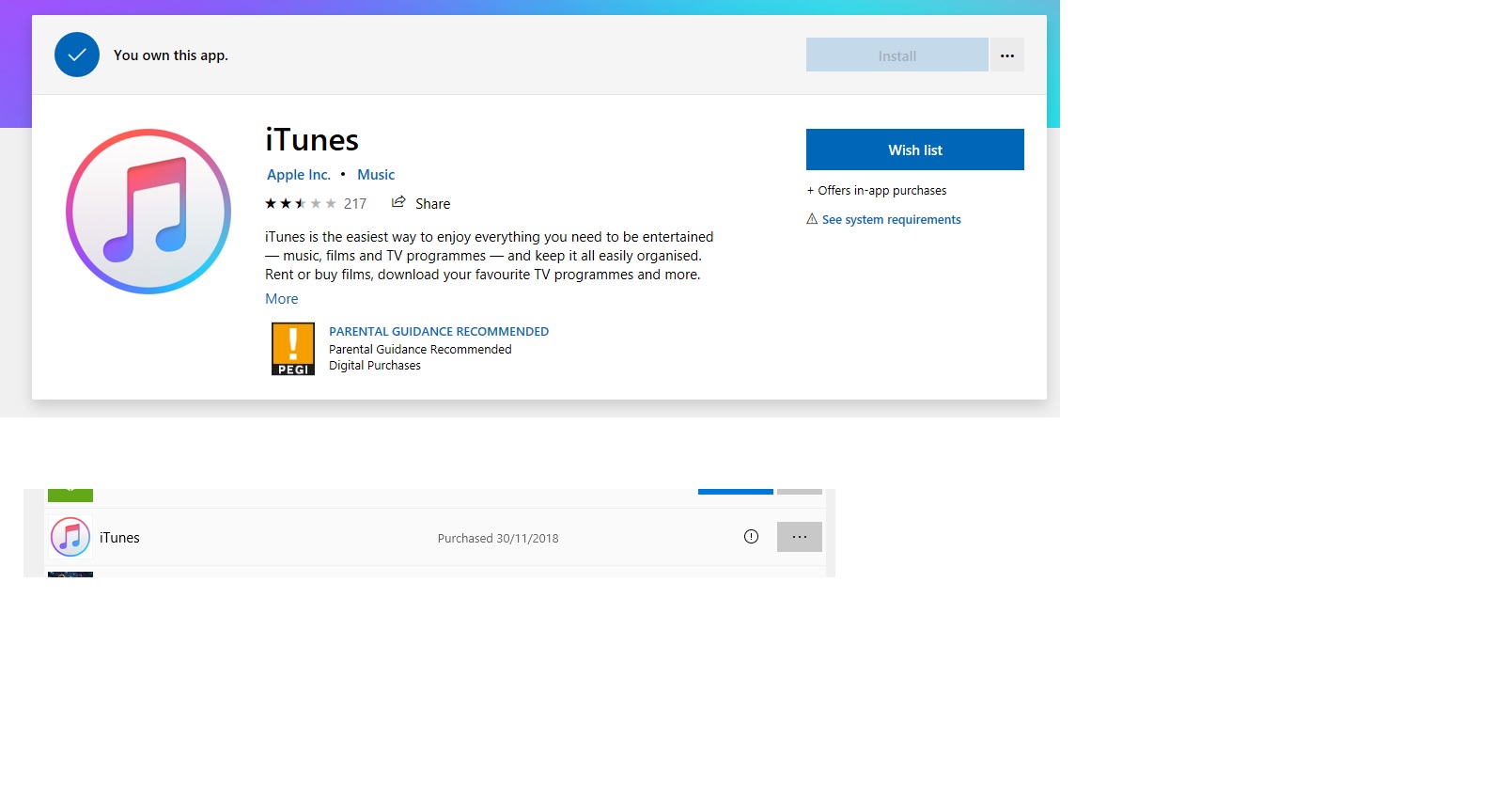
Task: Add iTunes to Wish list
Action: [915, 150]
